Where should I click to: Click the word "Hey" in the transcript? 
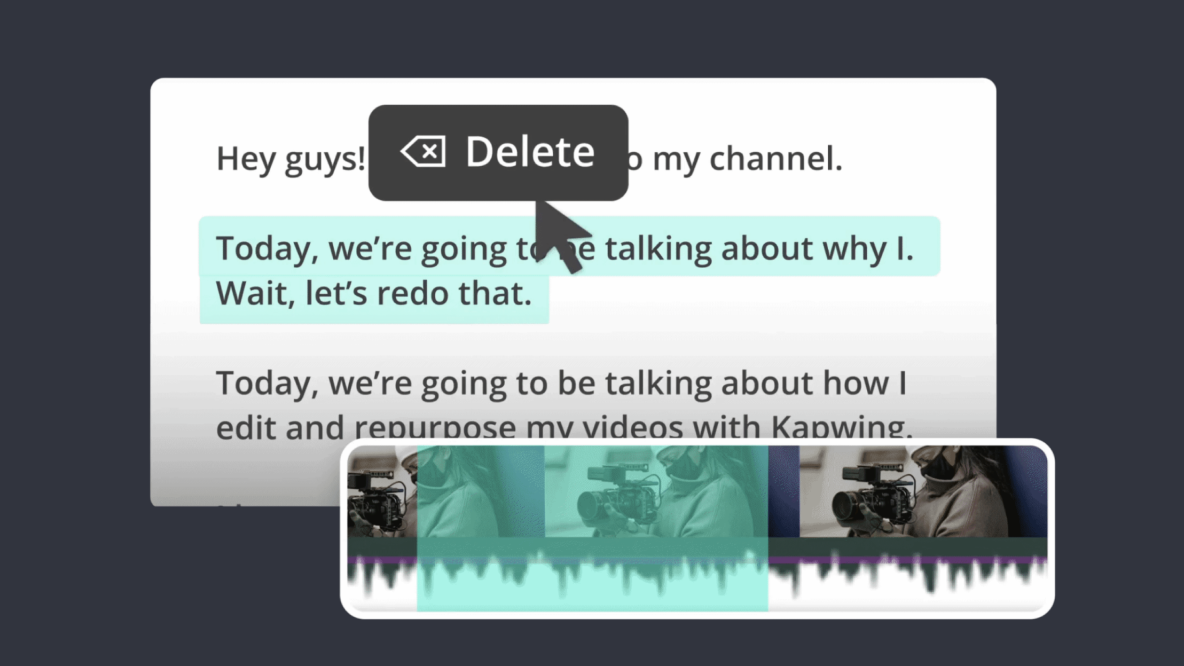point(245,159)
